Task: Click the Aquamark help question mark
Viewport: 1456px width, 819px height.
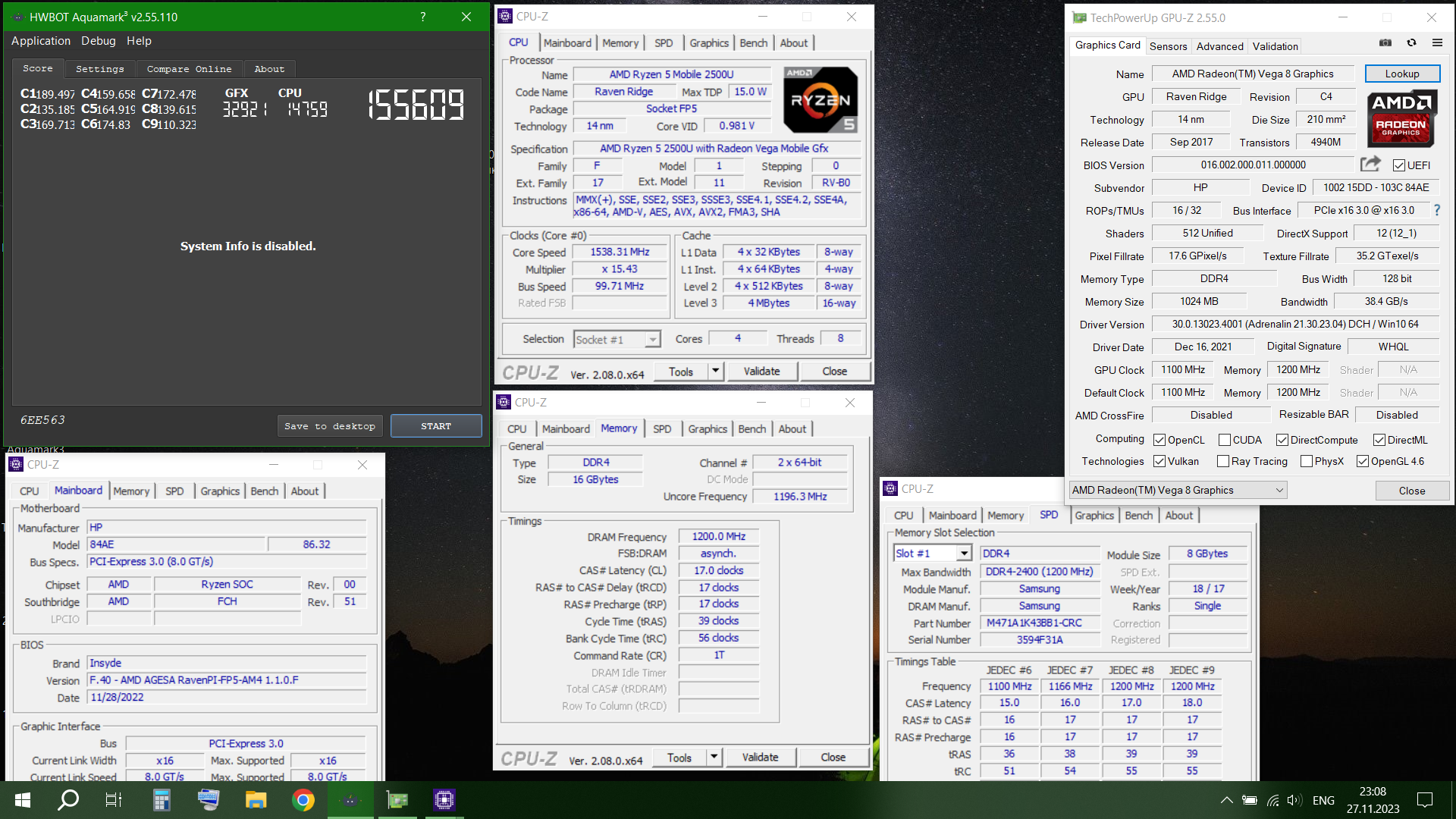Action: point(423,17)
